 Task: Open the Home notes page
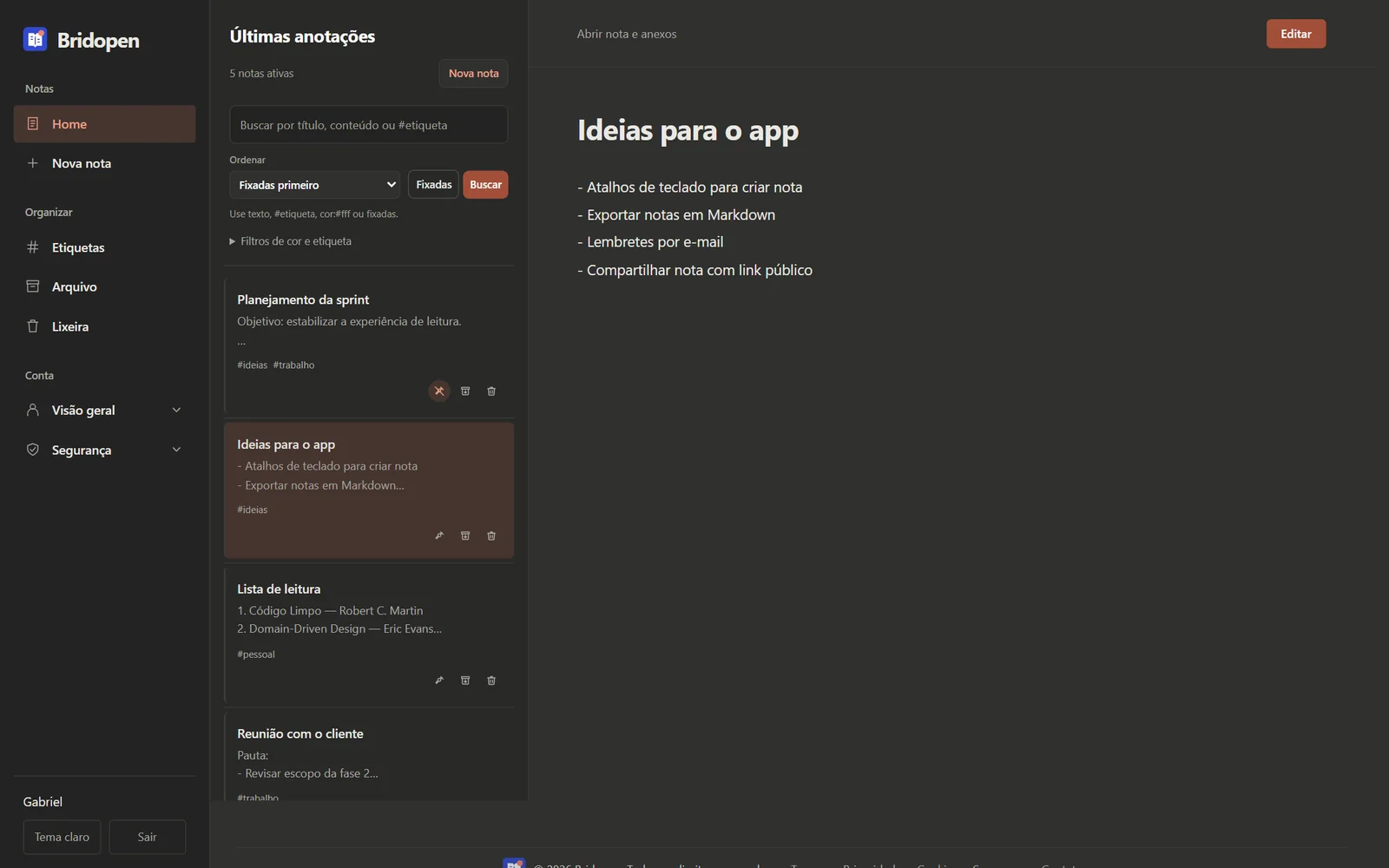104,124
